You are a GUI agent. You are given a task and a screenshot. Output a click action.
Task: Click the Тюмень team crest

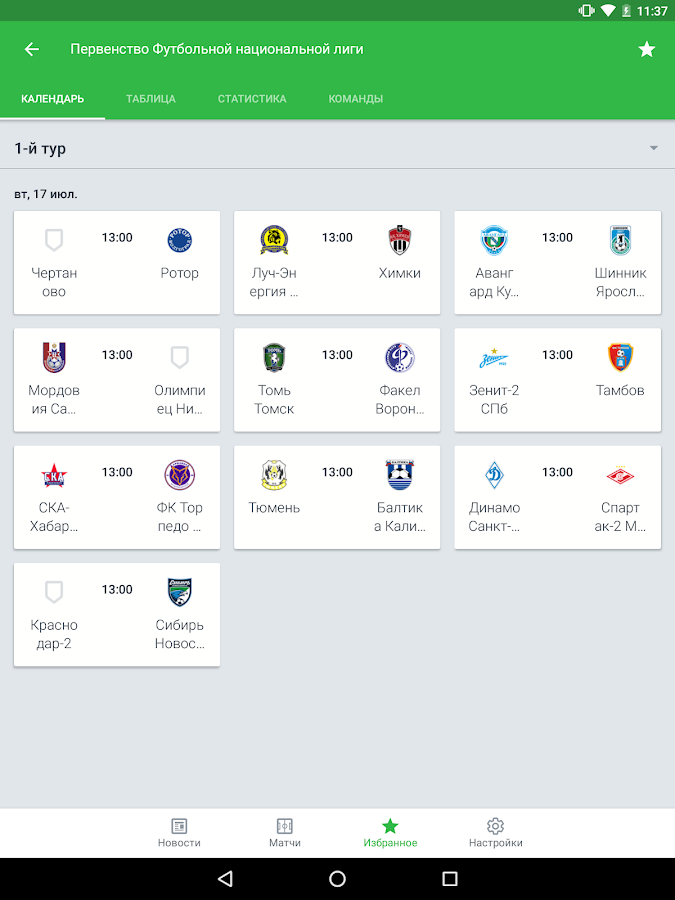[x=274, y=475]
